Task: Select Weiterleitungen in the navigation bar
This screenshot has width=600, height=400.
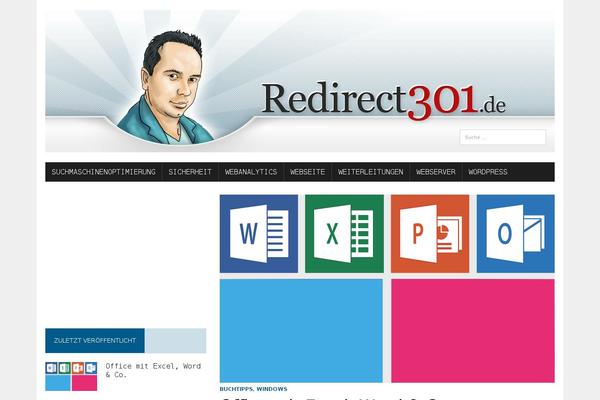Action: [371, 172]
